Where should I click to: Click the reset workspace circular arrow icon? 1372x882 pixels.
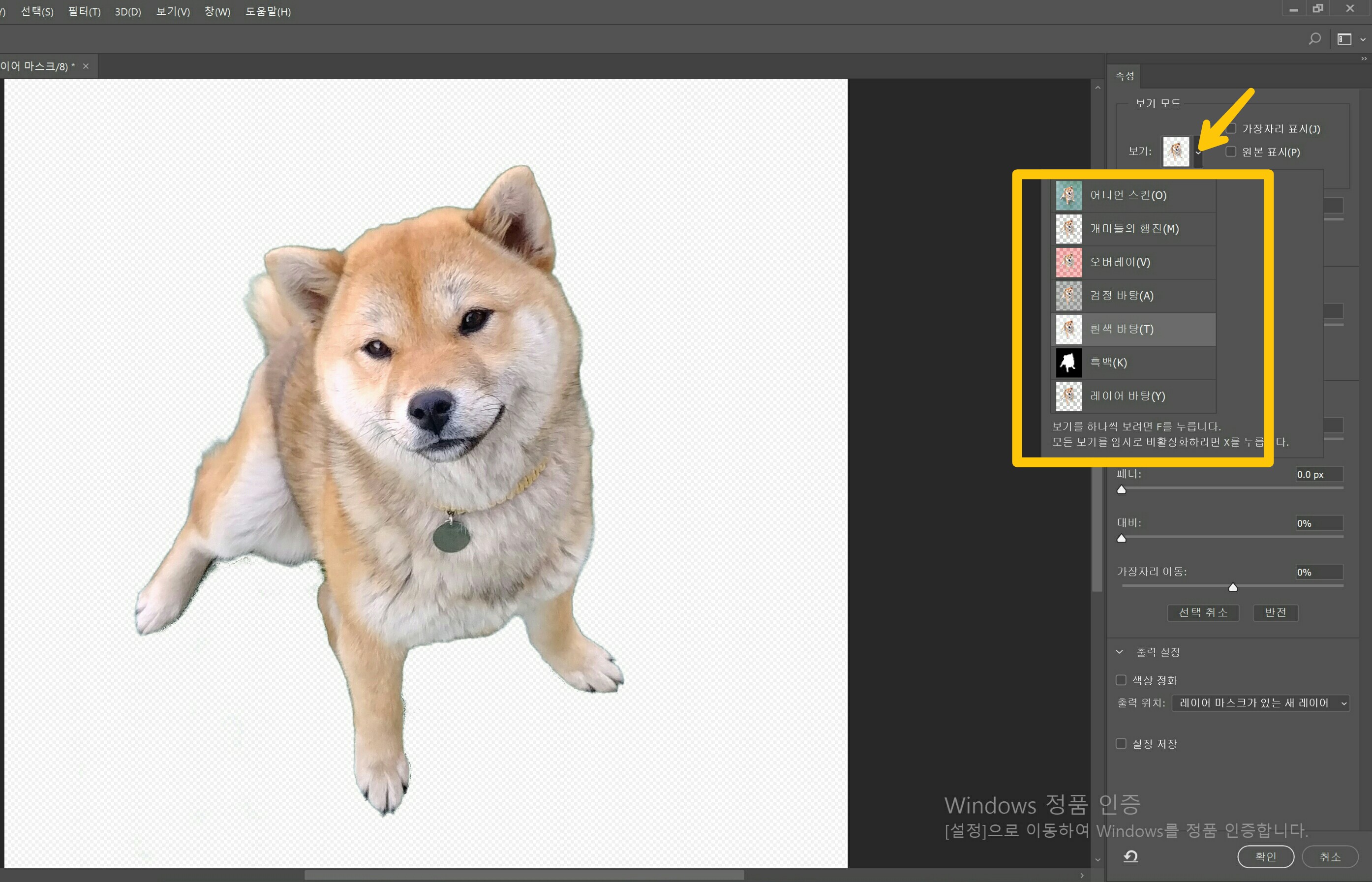(x=1130, y=856)
